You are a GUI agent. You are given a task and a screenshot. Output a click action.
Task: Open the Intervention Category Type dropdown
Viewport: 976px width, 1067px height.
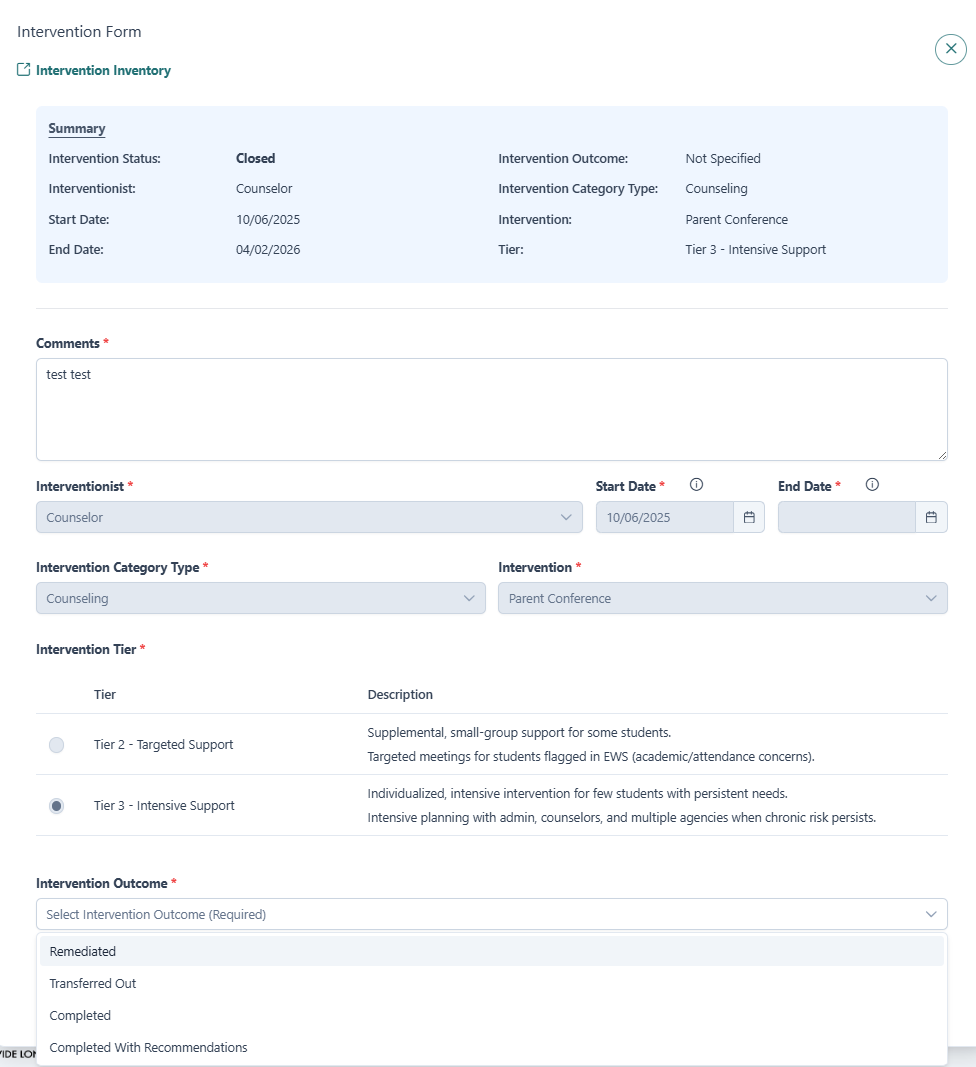tap(260, 598)
